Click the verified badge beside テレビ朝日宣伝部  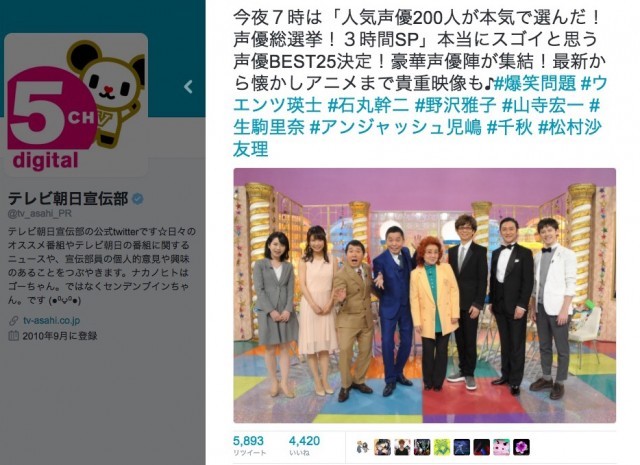pyautogui.click(x=138, y=199)
